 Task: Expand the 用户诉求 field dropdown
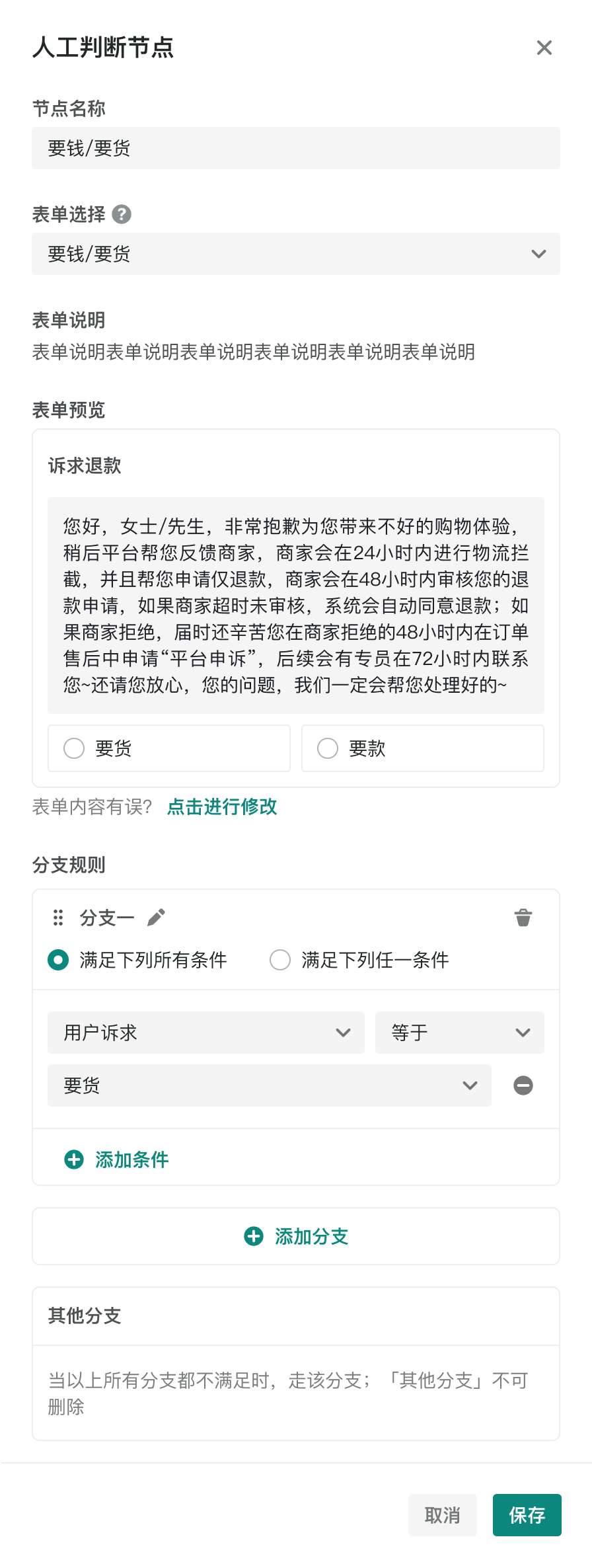click(206, 1033)
